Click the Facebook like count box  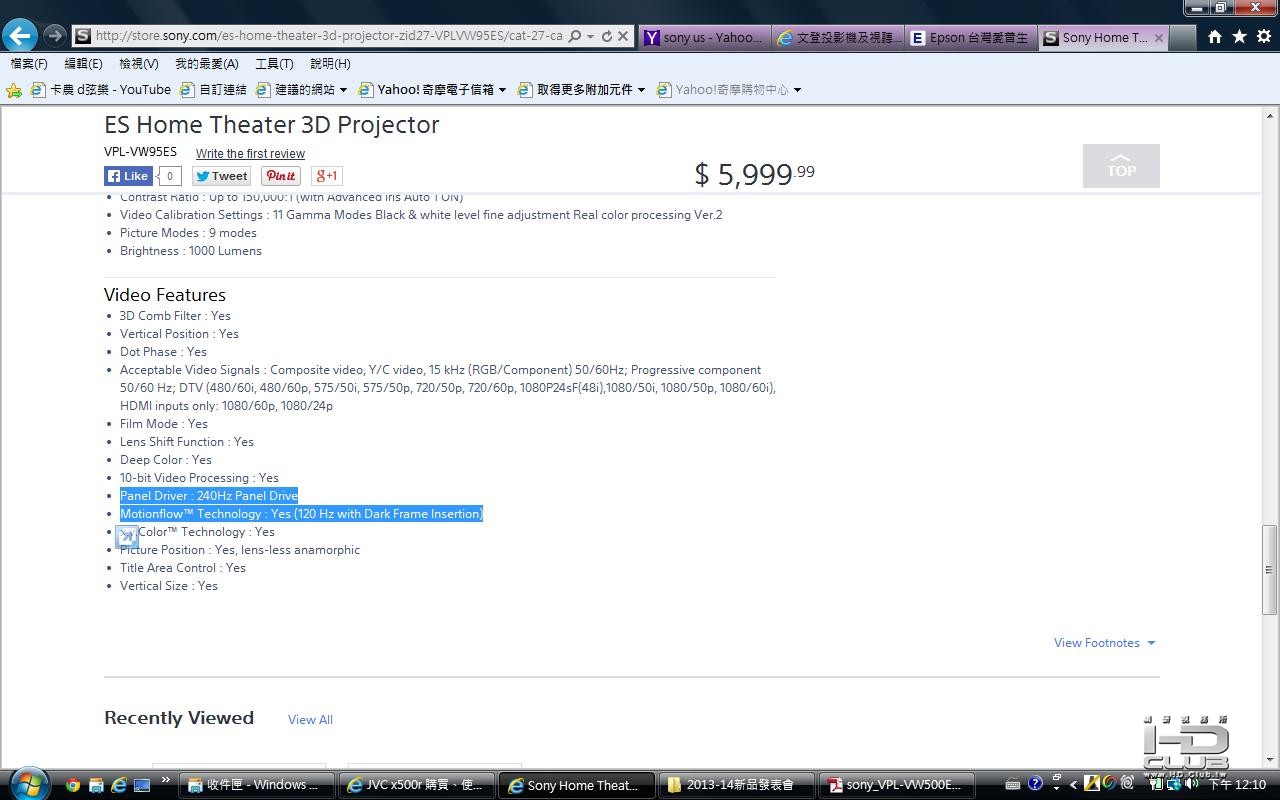[x=169, y=176]
